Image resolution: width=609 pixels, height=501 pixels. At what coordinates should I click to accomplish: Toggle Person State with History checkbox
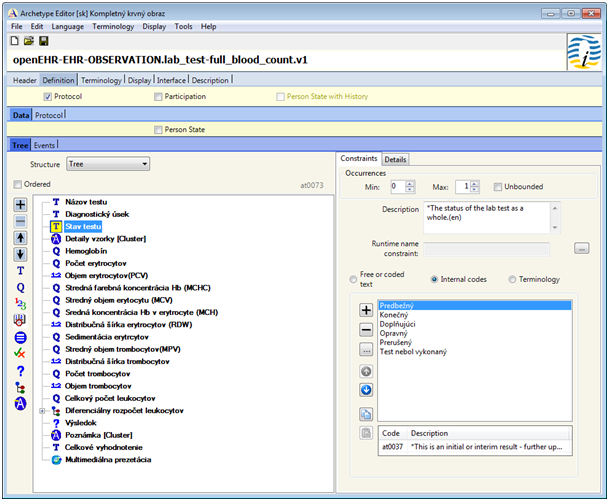(280, 97)
